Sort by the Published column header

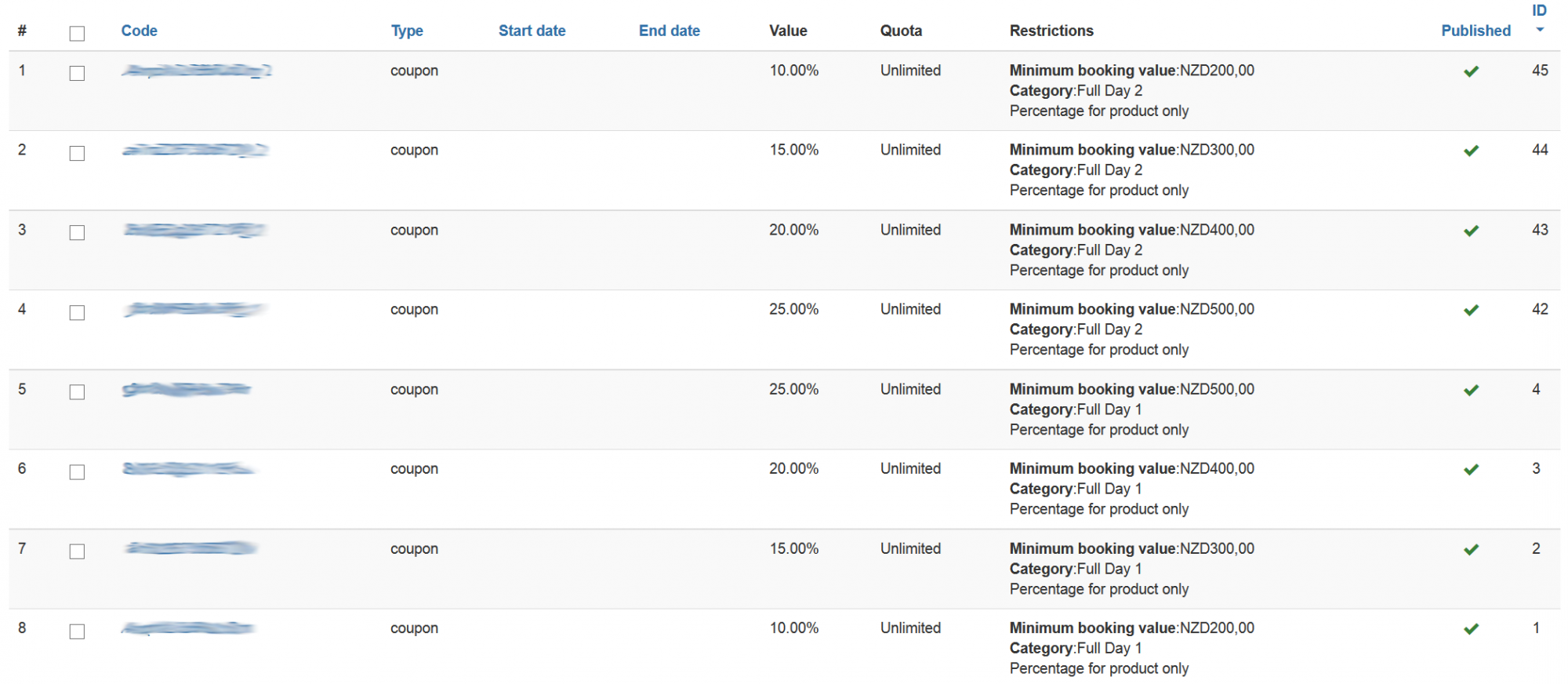pos(1475,31)
